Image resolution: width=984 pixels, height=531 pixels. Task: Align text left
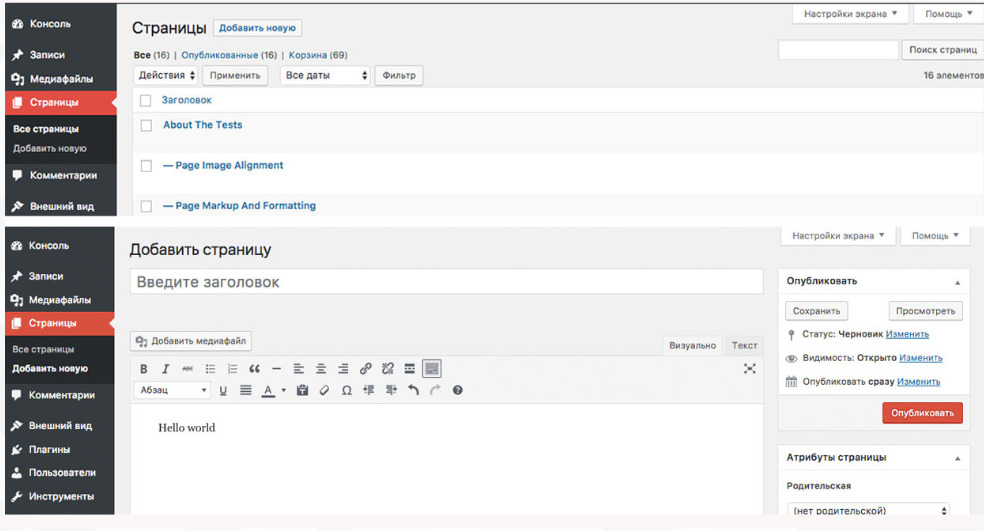point(299,368)
